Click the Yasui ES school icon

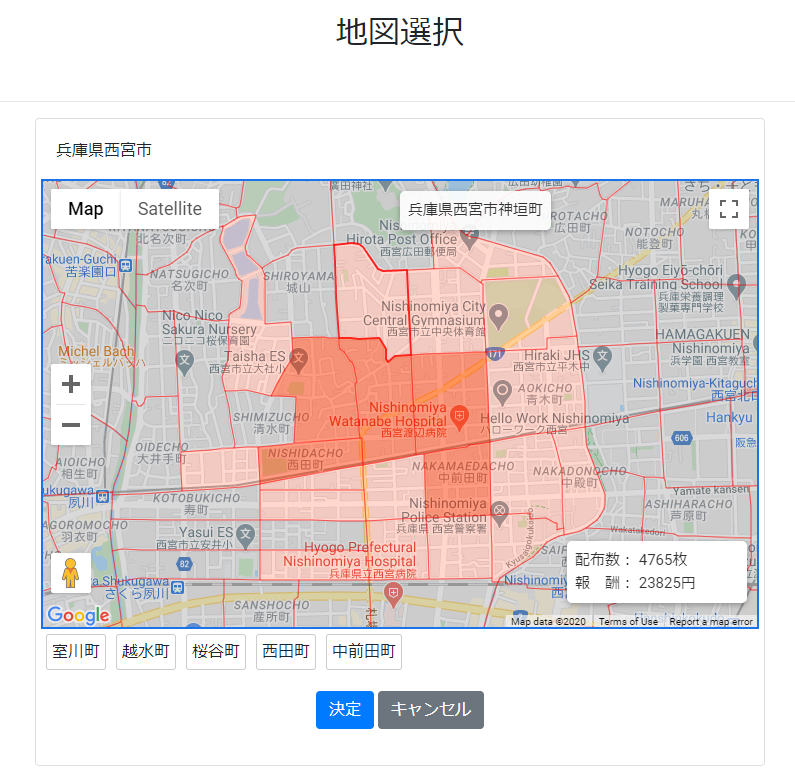point(245,533)
